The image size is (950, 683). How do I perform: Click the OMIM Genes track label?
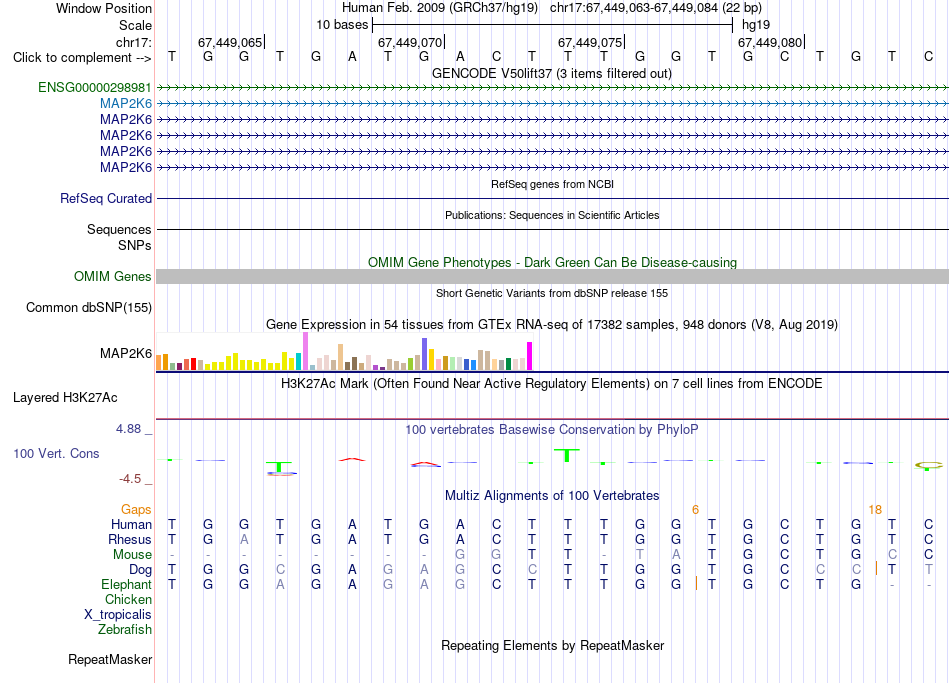tap(113, 276)
